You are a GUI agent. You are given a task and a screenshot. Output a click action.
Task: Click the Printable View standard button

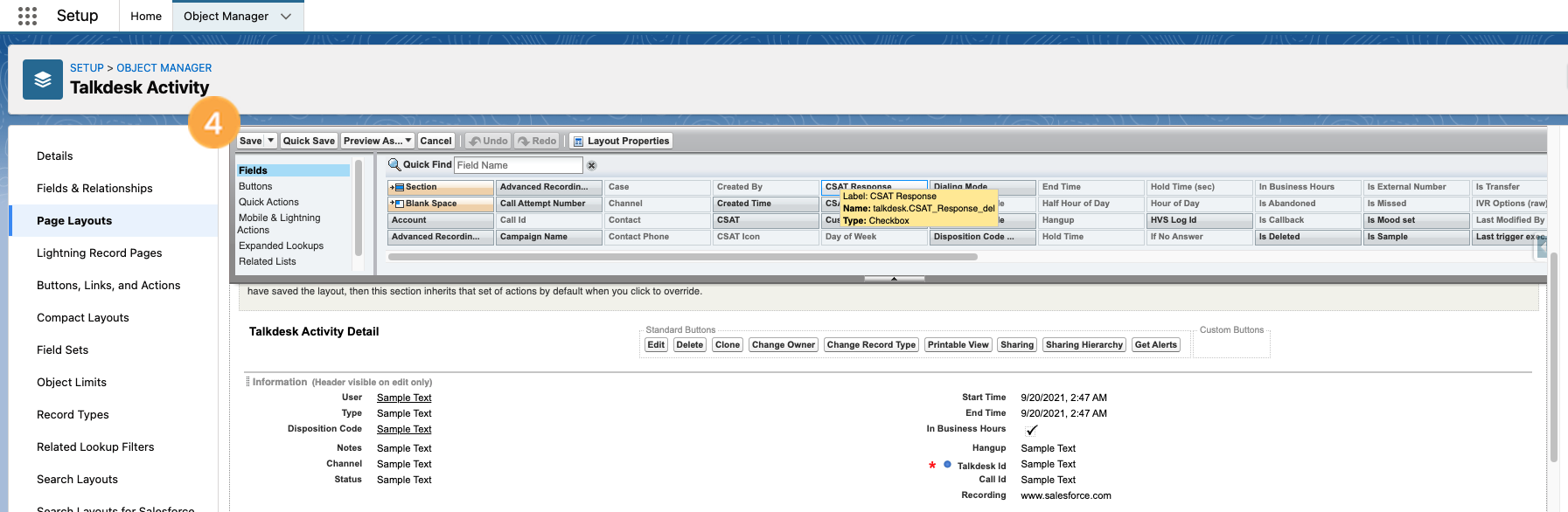[x=958, y=345]
